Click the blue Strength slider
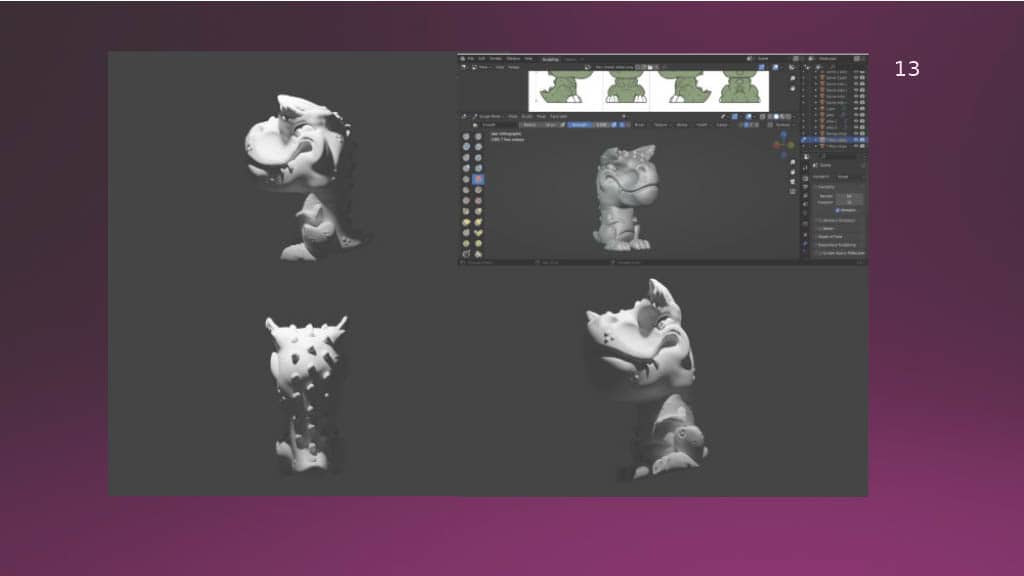This screenshot has height=576, width=1024. click(589, 125)
